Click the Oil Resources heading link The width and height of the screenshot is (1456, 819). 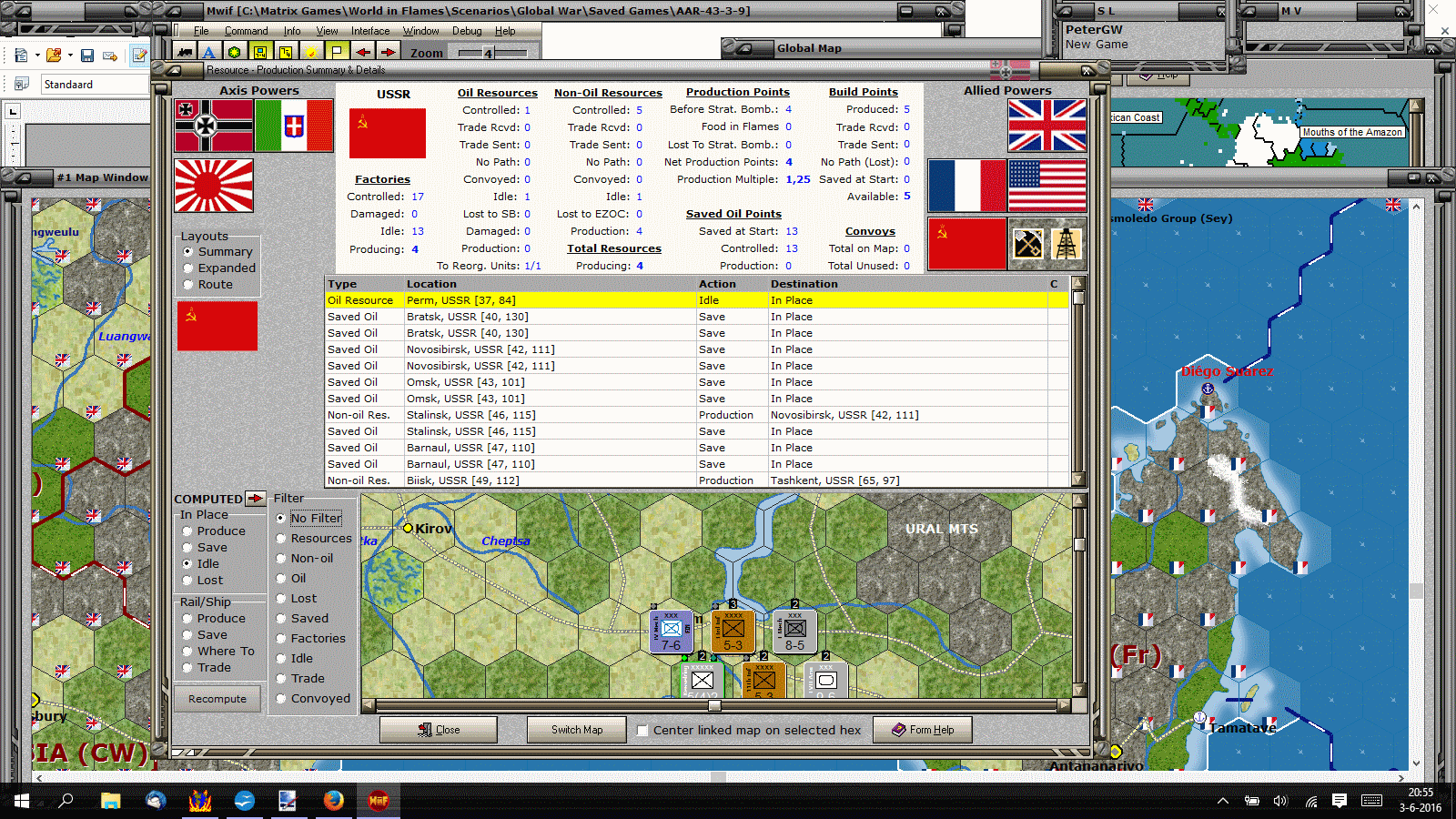click(497, 93)
